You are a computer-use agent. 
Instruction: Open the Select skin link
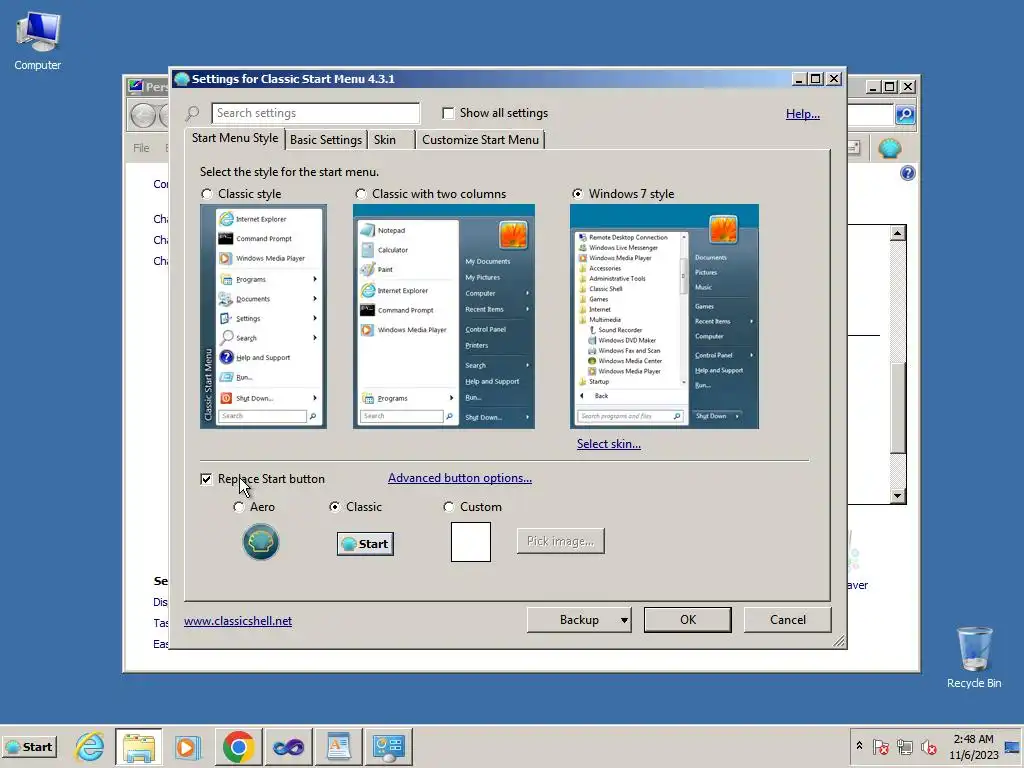point(609,444)
